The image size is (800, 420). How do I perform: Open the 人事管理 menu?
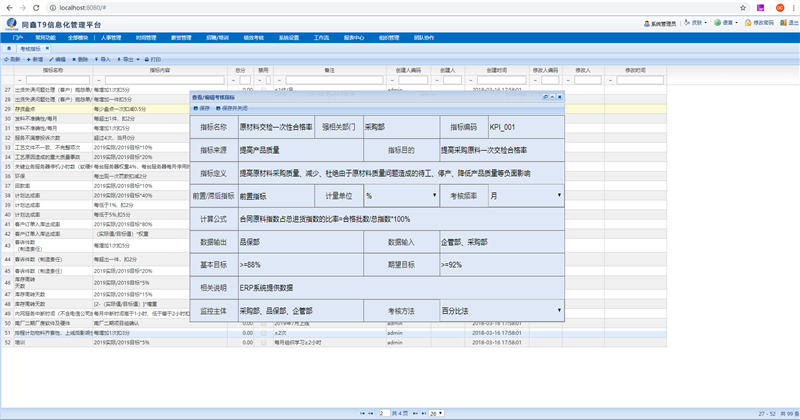tap(112, 36)
